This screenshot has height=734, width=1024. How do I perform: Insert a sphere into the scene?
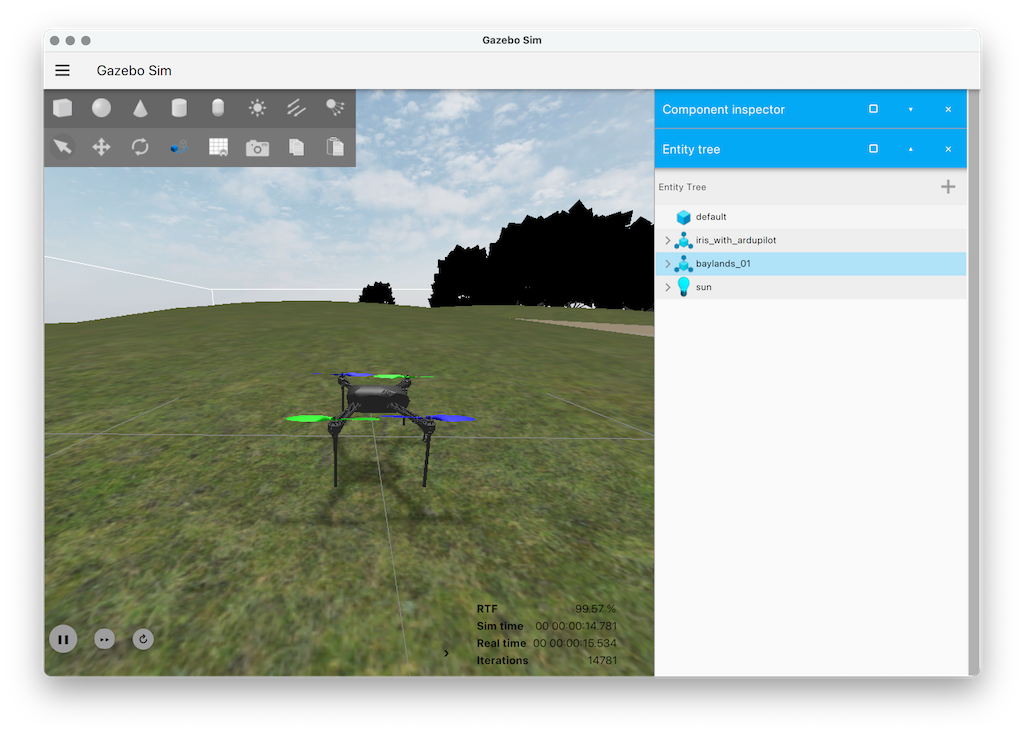[101, 107]
